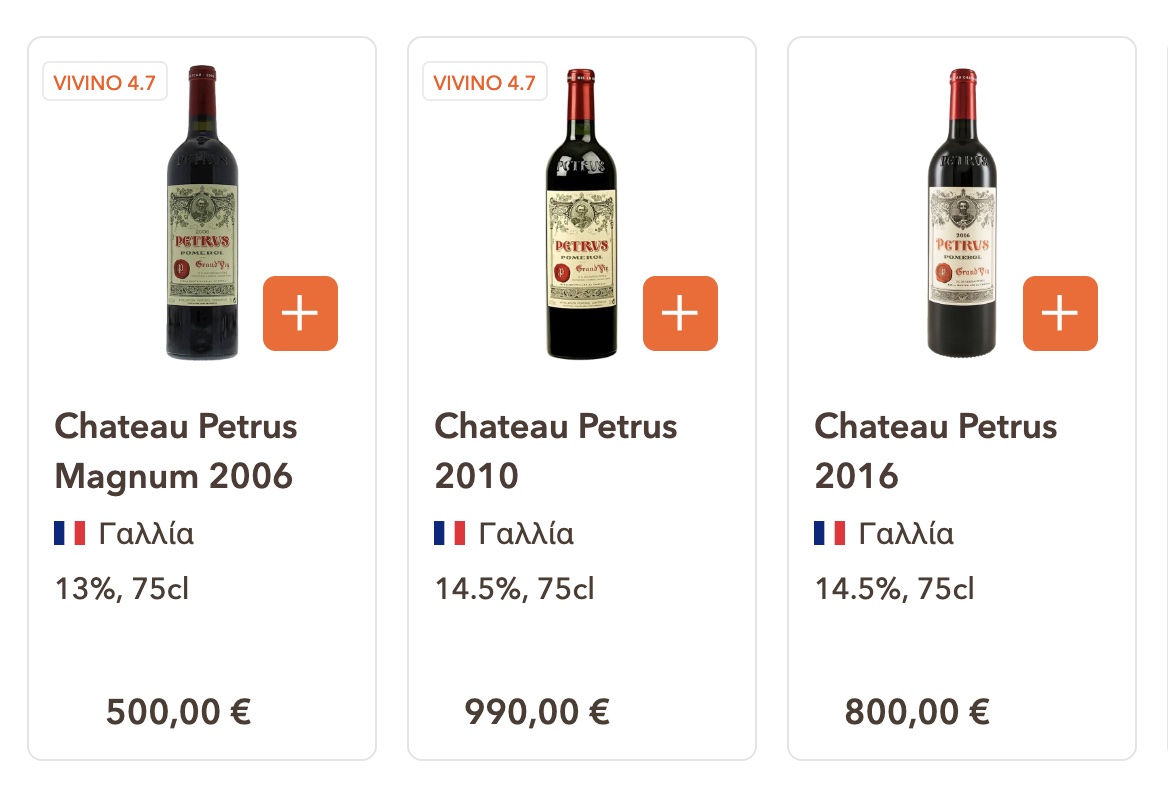Click the 500,00 € price
Screen dimensions: 1168x794
tap(178, 712)
